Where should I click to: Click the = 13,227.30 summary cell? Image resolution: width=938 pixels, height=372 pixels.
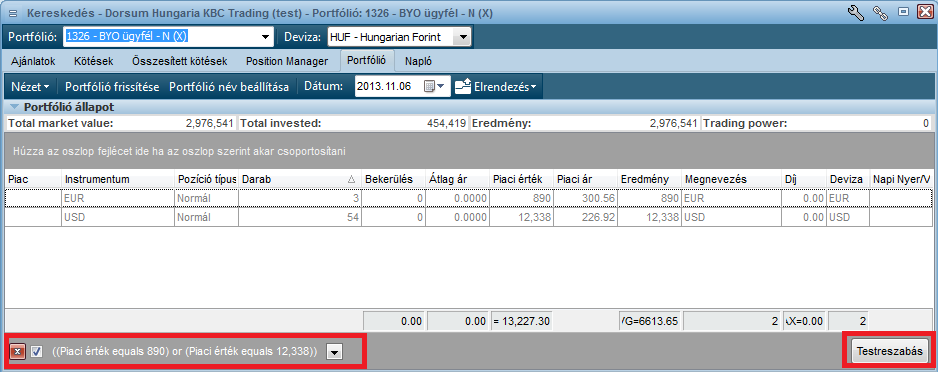[x=521, y=321]
